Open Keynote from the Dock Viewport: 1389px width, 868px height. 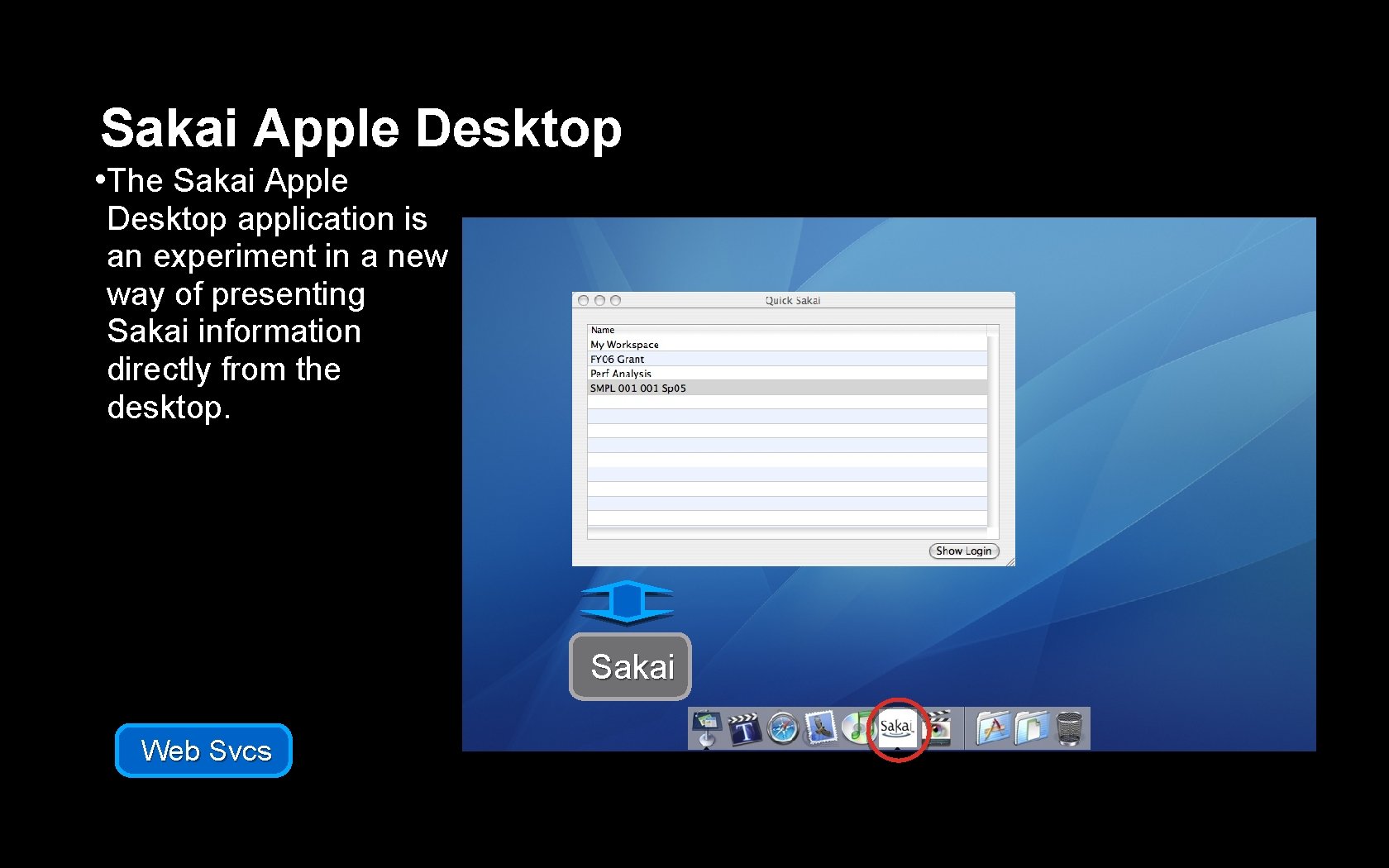tap(706, 728)
